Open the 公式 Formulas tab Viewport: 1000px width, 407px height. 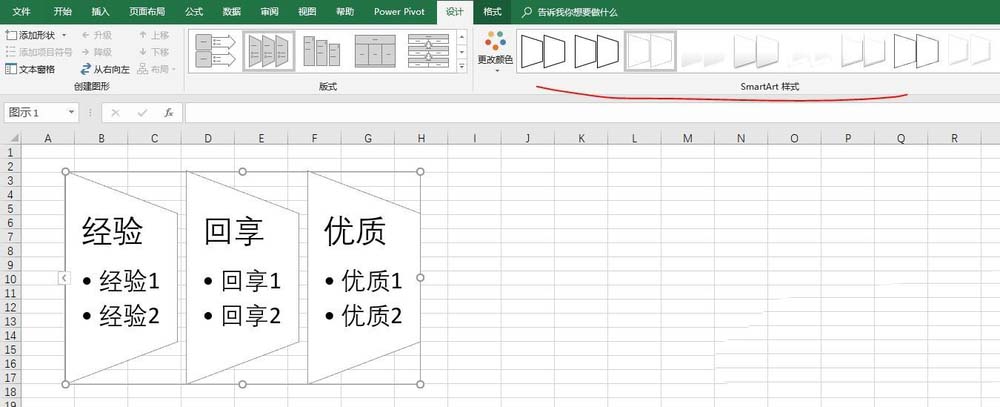(x=194, y=11)
